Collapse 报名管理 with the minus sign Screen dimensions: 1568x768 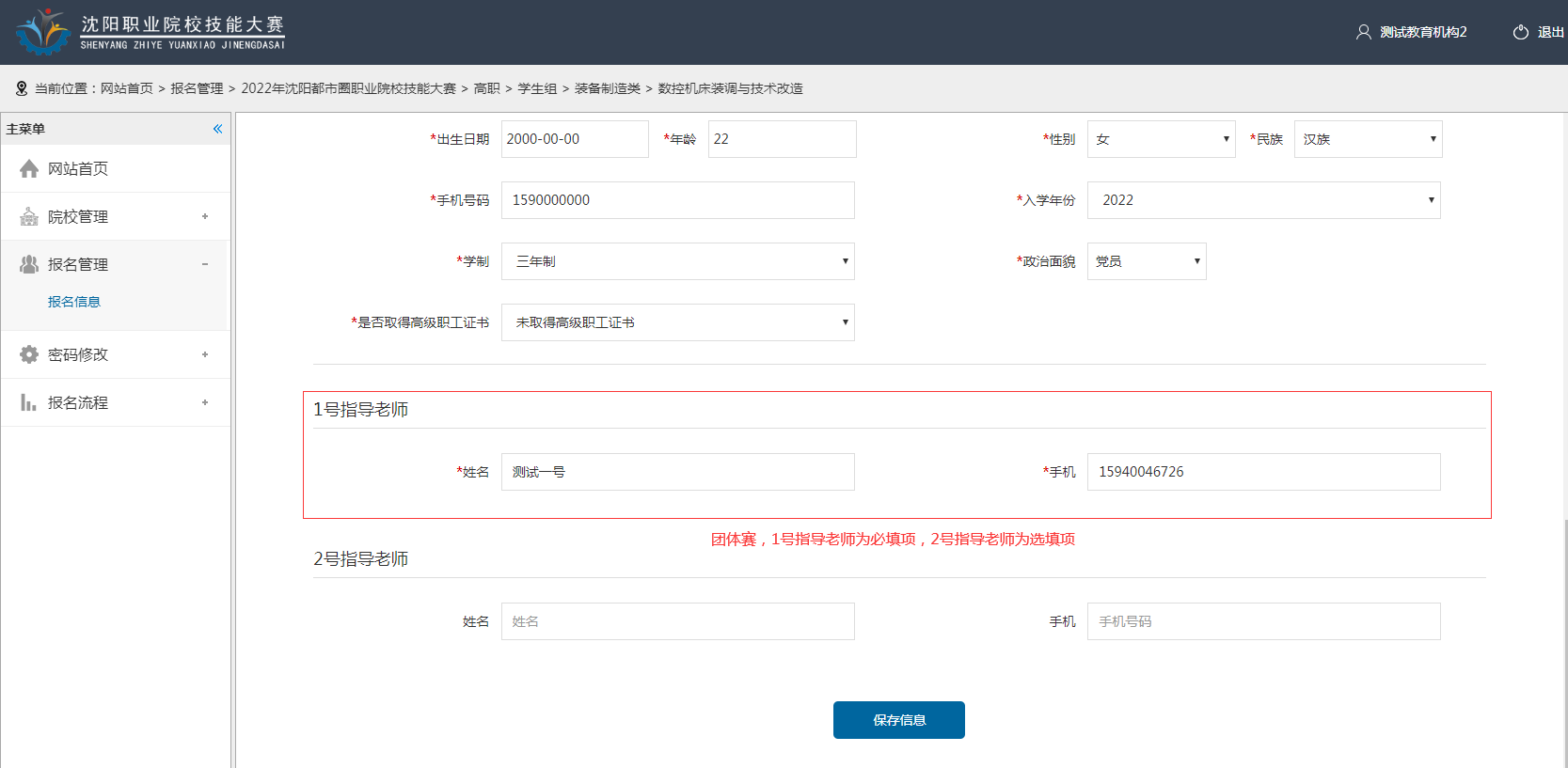point(205,264)
